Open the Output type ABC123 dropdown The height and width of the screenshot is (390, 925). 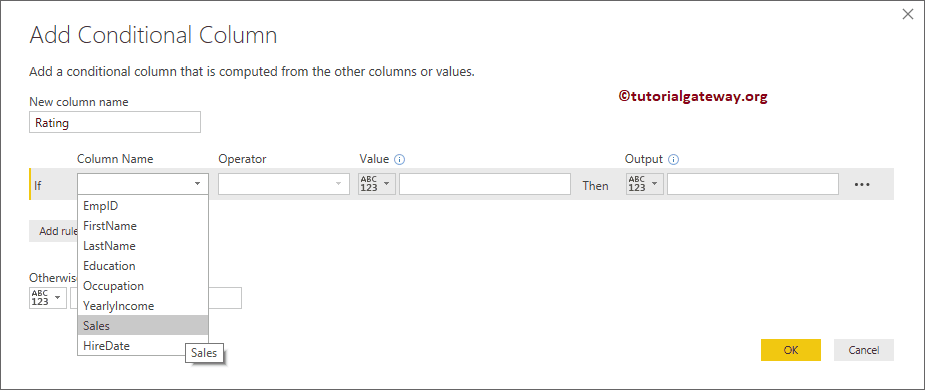click(x=645, y=184)
